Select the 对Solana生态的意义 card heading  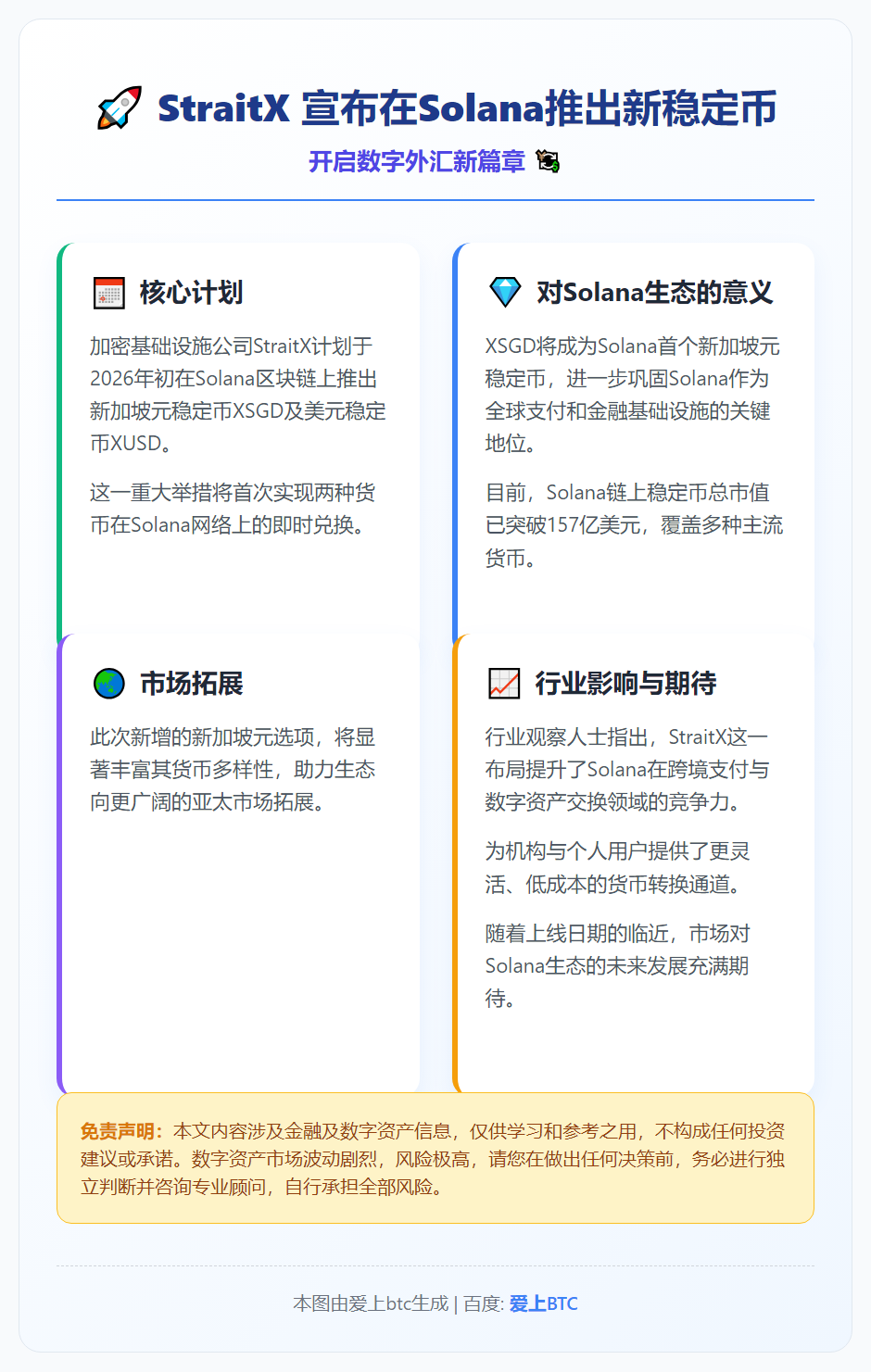(654, 293)
